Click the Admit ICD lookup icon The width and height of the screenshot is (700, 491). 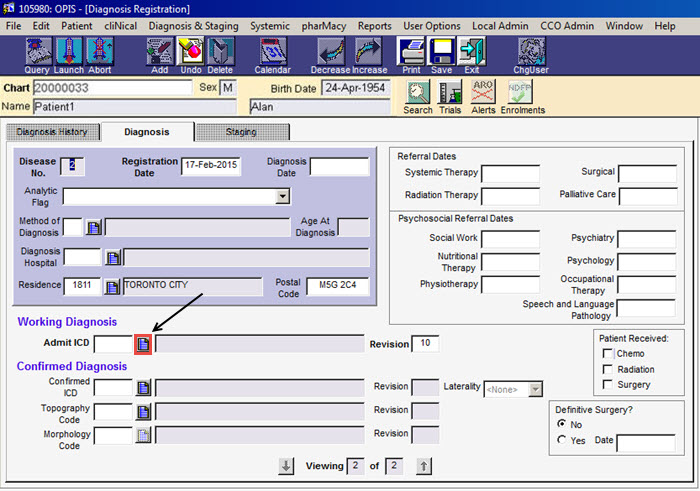143,344
